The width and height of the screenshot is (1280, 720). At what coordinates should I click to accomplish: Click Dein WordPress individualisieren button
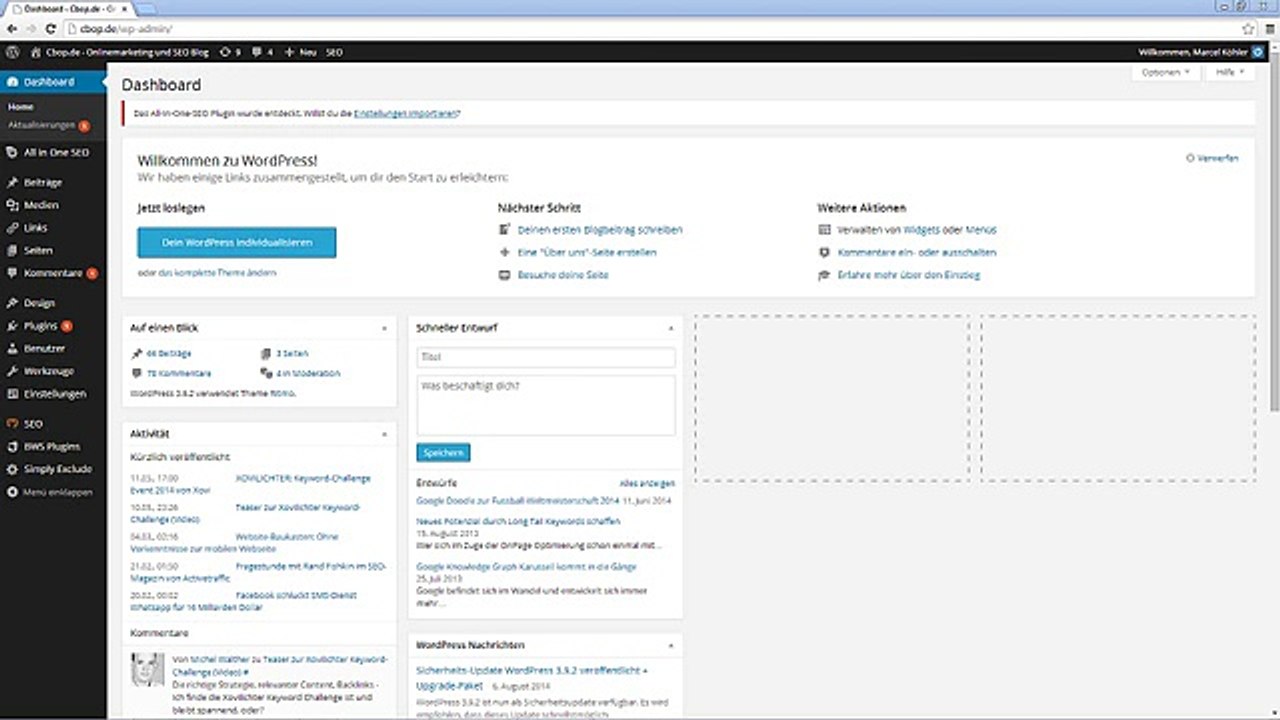(x=237, y=243)
